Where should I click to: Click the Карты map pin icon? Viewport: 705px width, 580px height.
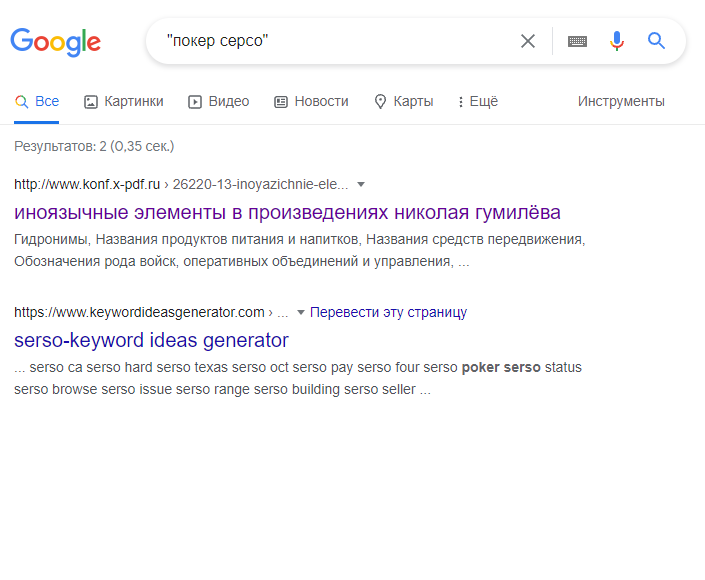[x=380, y=102]
